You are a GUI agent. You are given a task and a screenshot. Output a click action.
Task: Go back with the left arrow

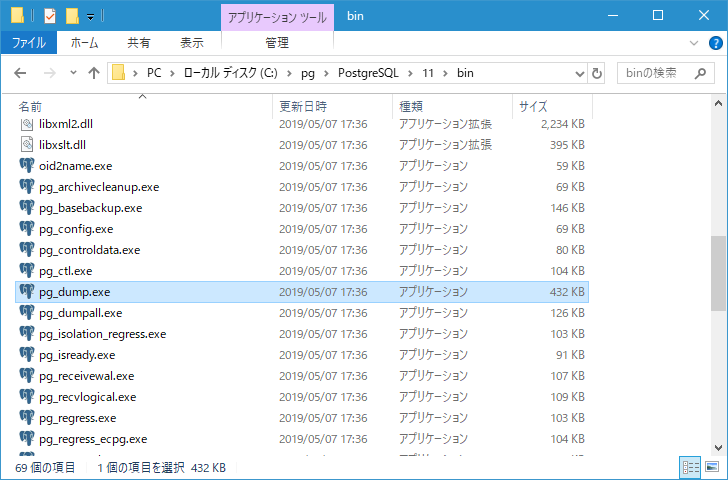(20, 73)
